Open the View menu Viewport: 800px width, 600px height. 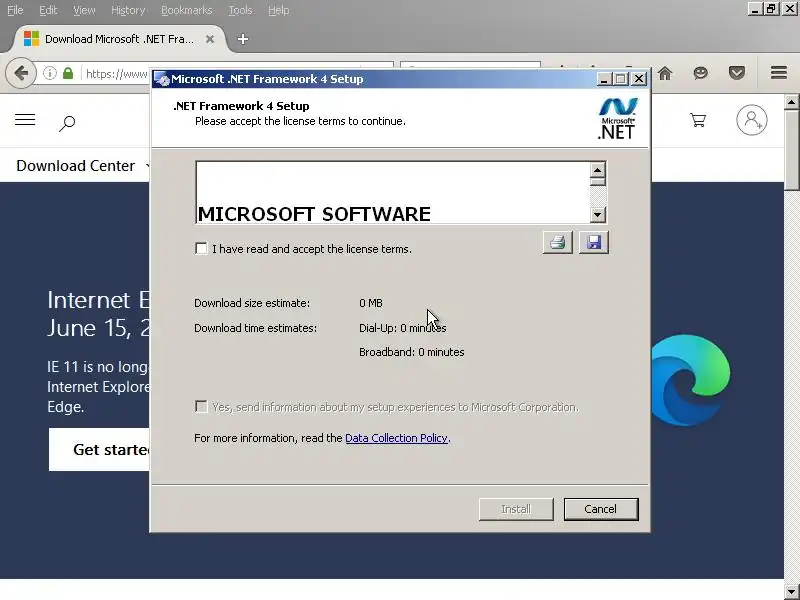[84, 10]
